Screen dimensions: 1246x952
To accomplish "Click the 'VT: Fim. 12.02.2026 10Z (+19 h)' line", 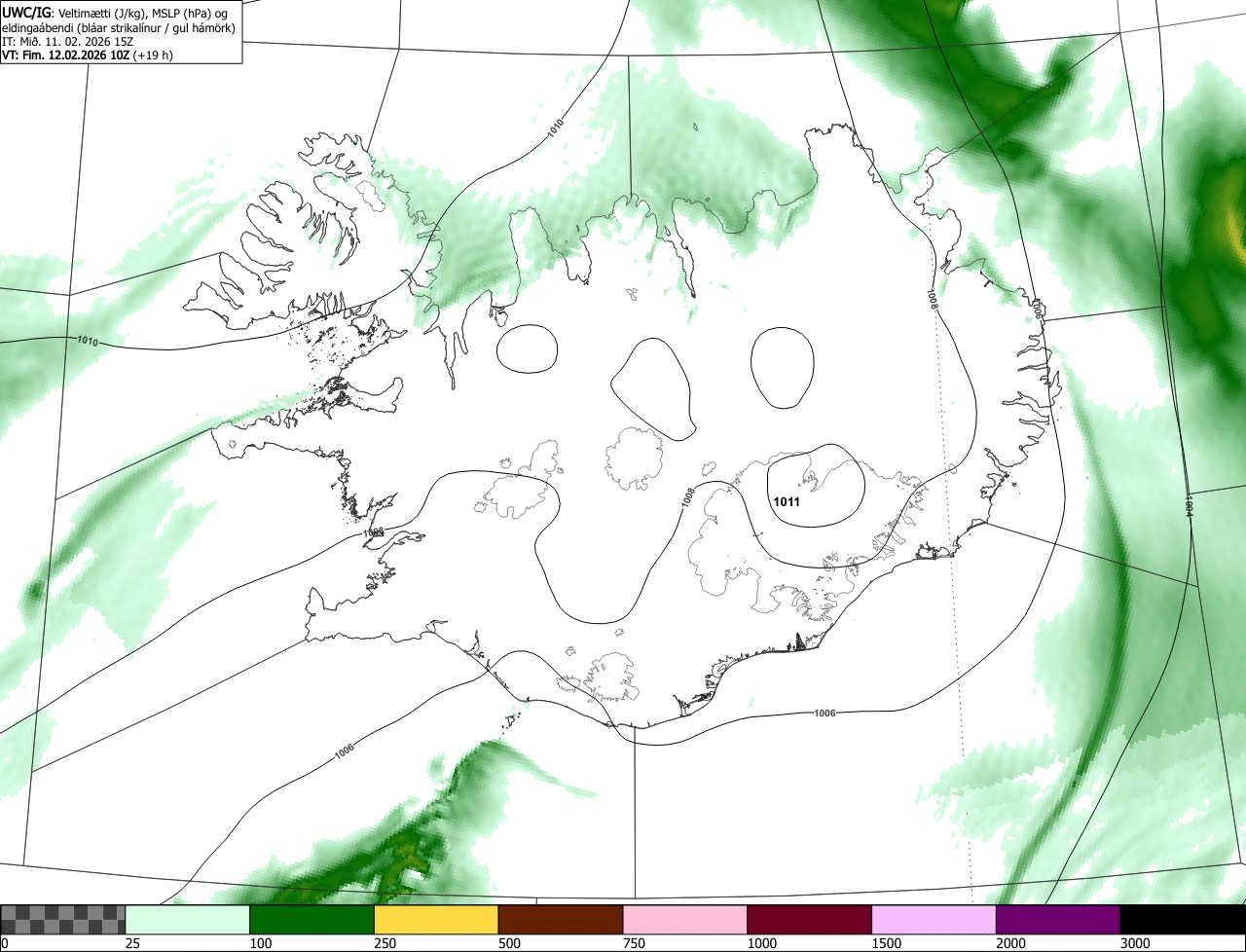I will pyautogui.click(x=88, y=55).
